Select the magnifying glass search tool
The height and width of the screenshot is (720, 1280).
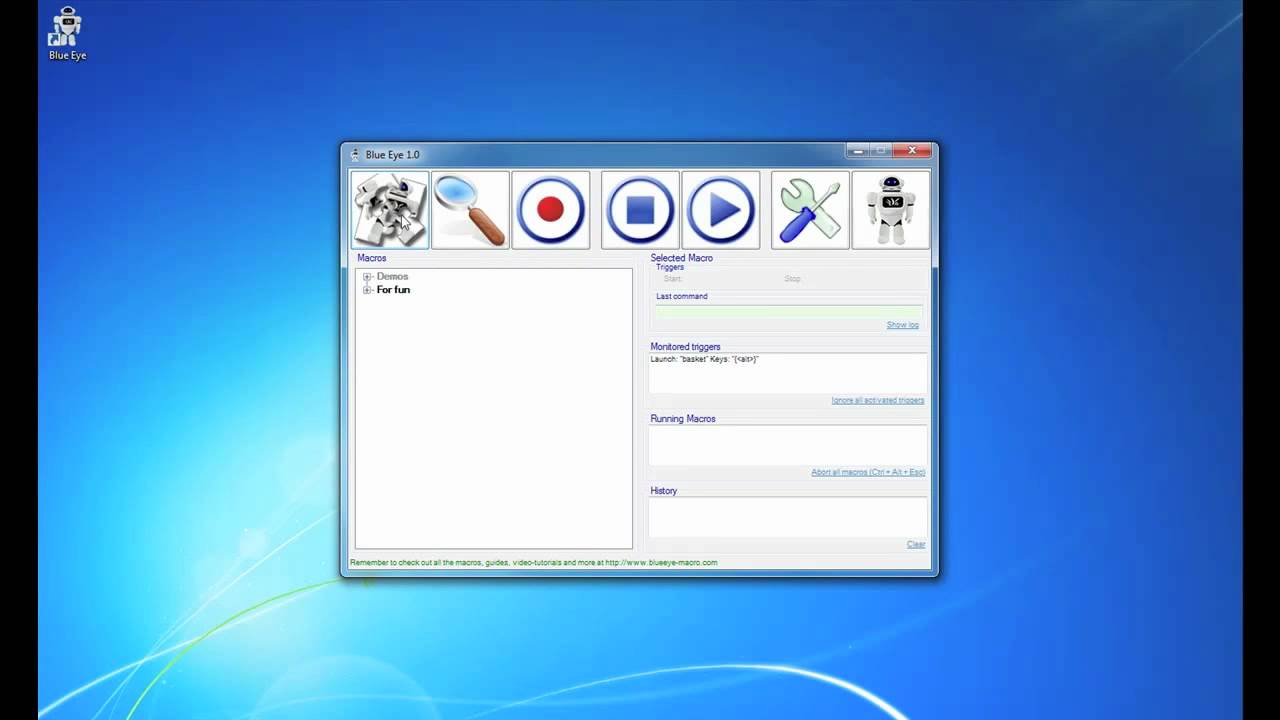[x=470, y=210]
